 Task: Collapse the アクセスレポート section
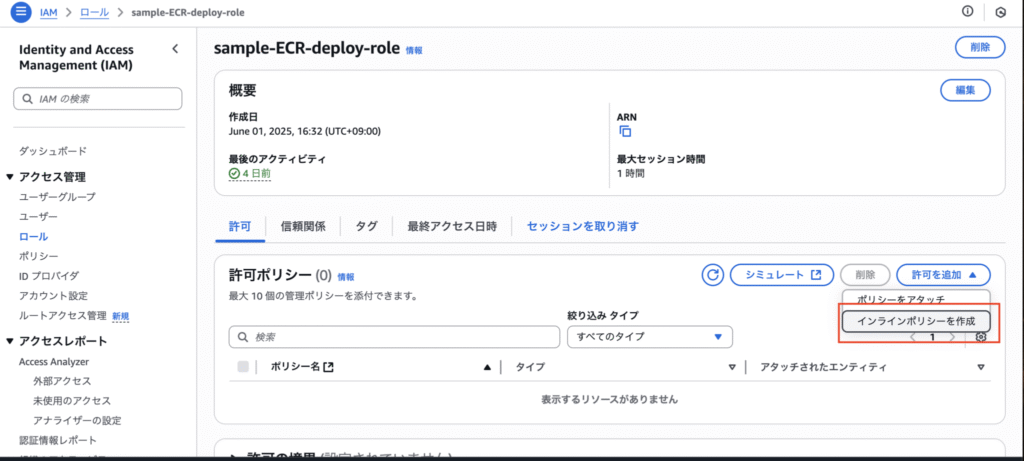pyautogui.click(x=10, y=341)
